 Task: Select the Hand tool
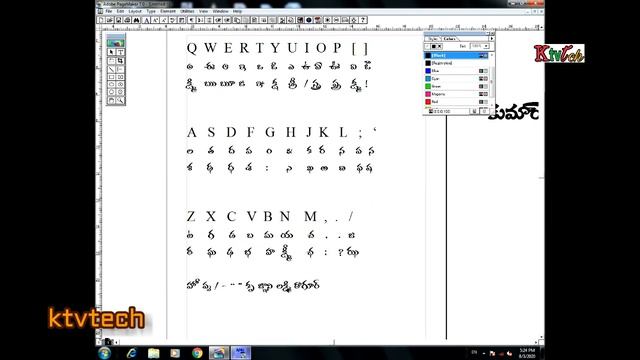111,100
